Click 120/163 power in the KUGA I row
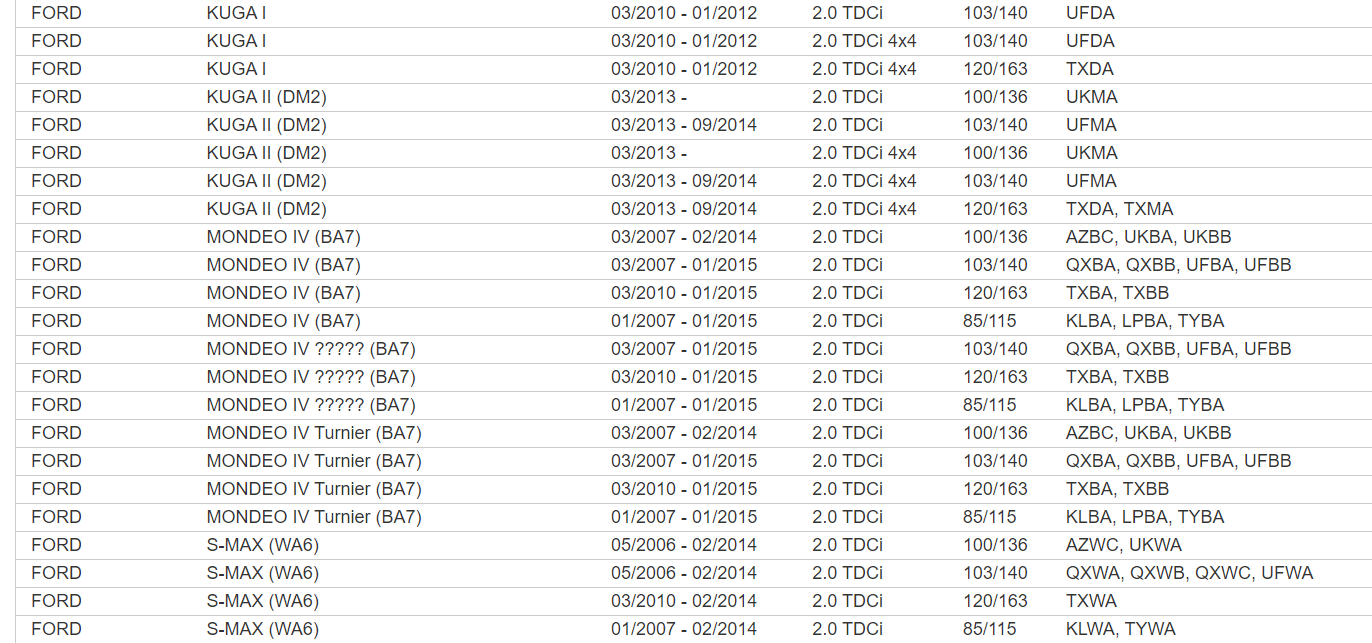This screenshot has width=1372, height=643. point(995,69)
